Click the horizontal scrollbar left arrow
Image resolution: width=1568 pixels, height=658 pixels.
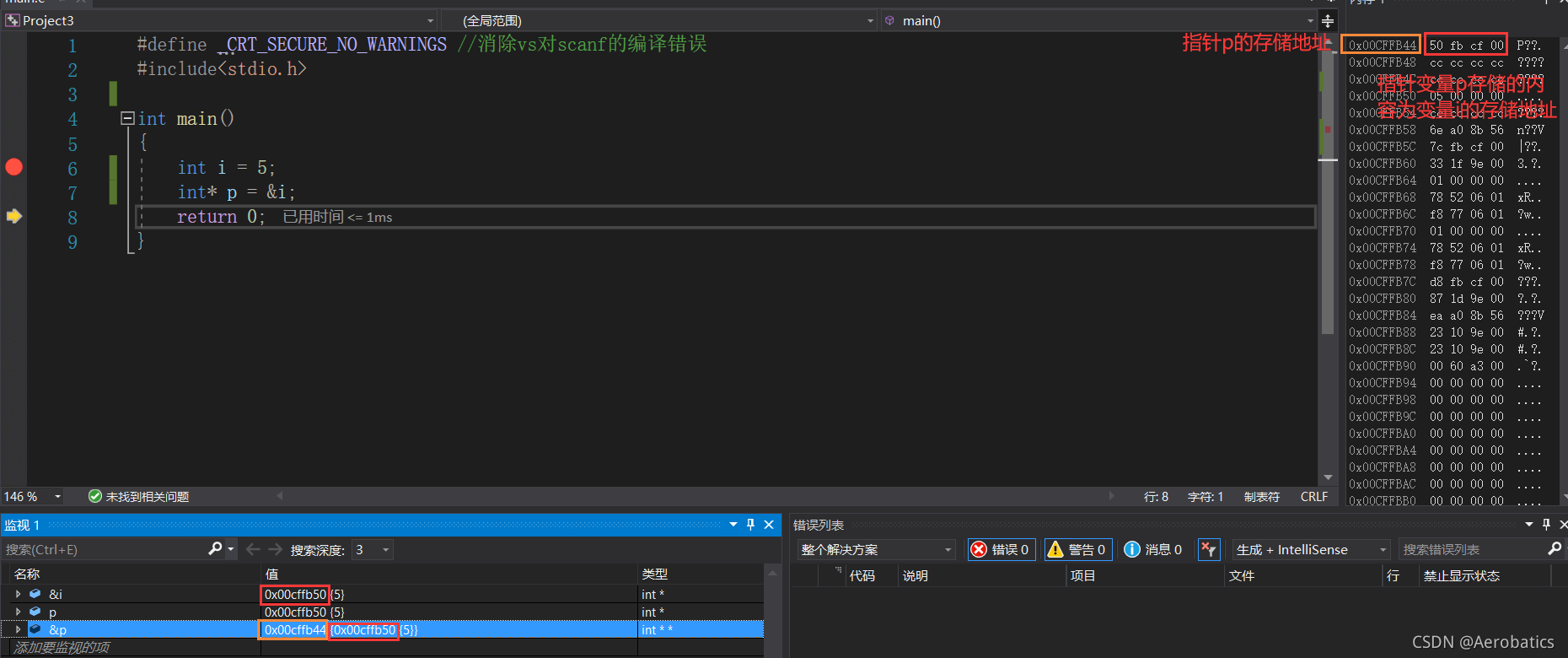(x=280, y=496)
